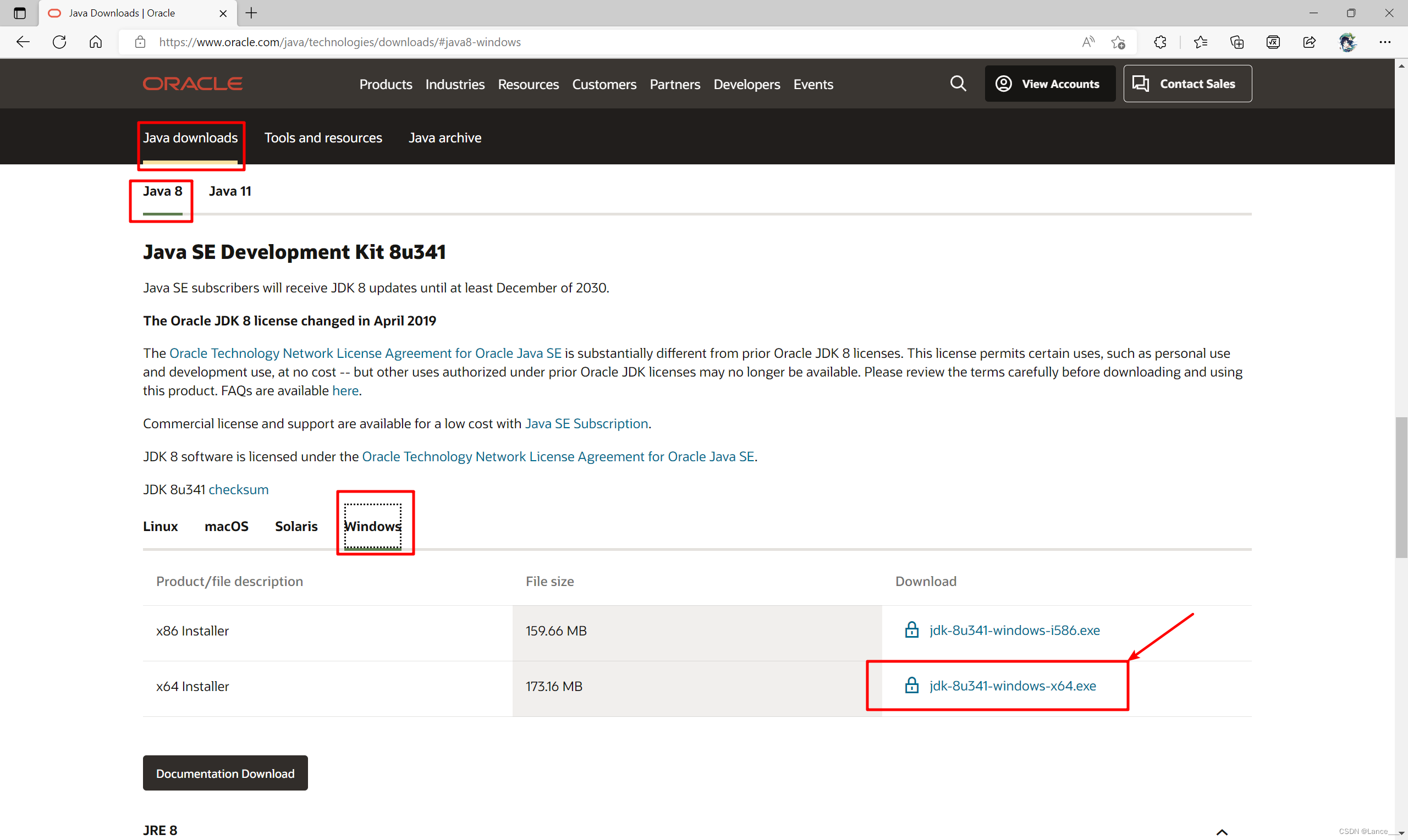
Task: Open the Oracle site search
Action: click(958, 84)
